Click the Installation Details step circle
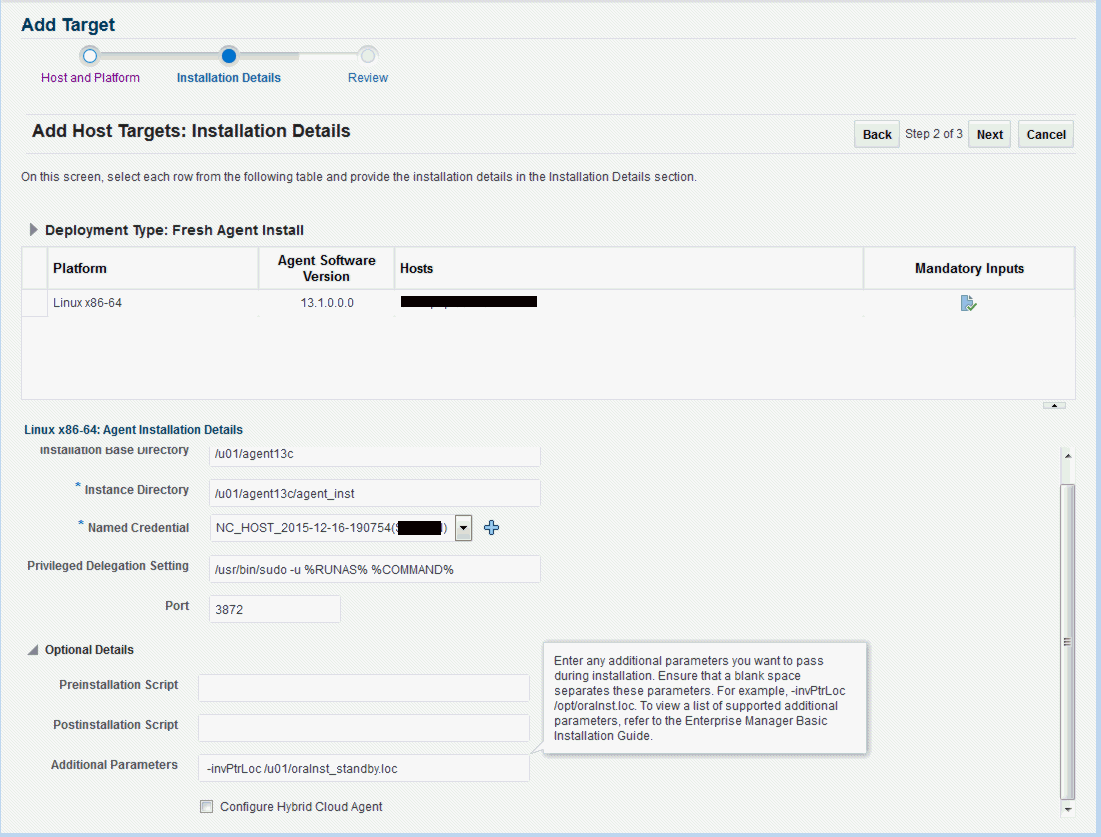 click(229, 55)
